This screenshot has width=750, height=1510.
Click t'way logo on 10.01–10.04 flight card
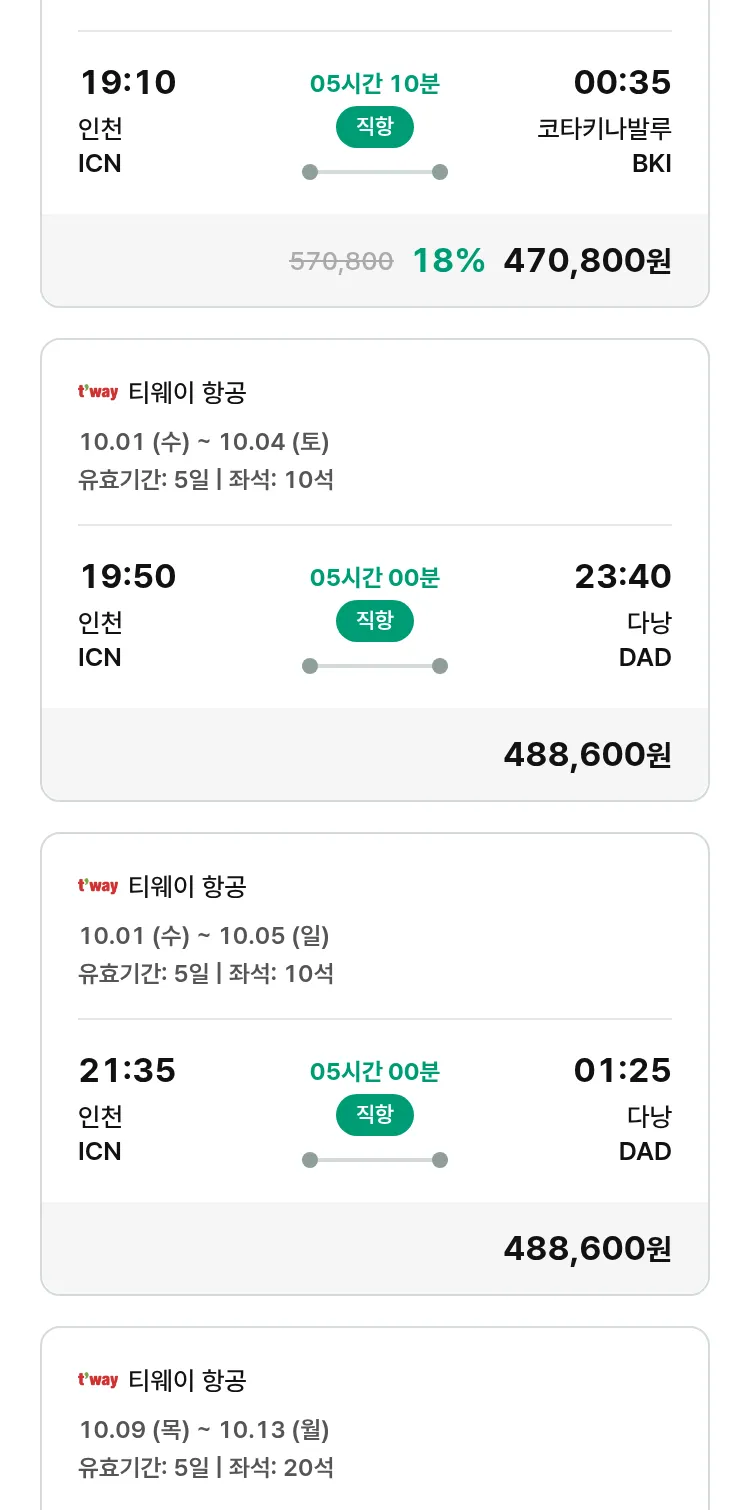coord(98,393)
